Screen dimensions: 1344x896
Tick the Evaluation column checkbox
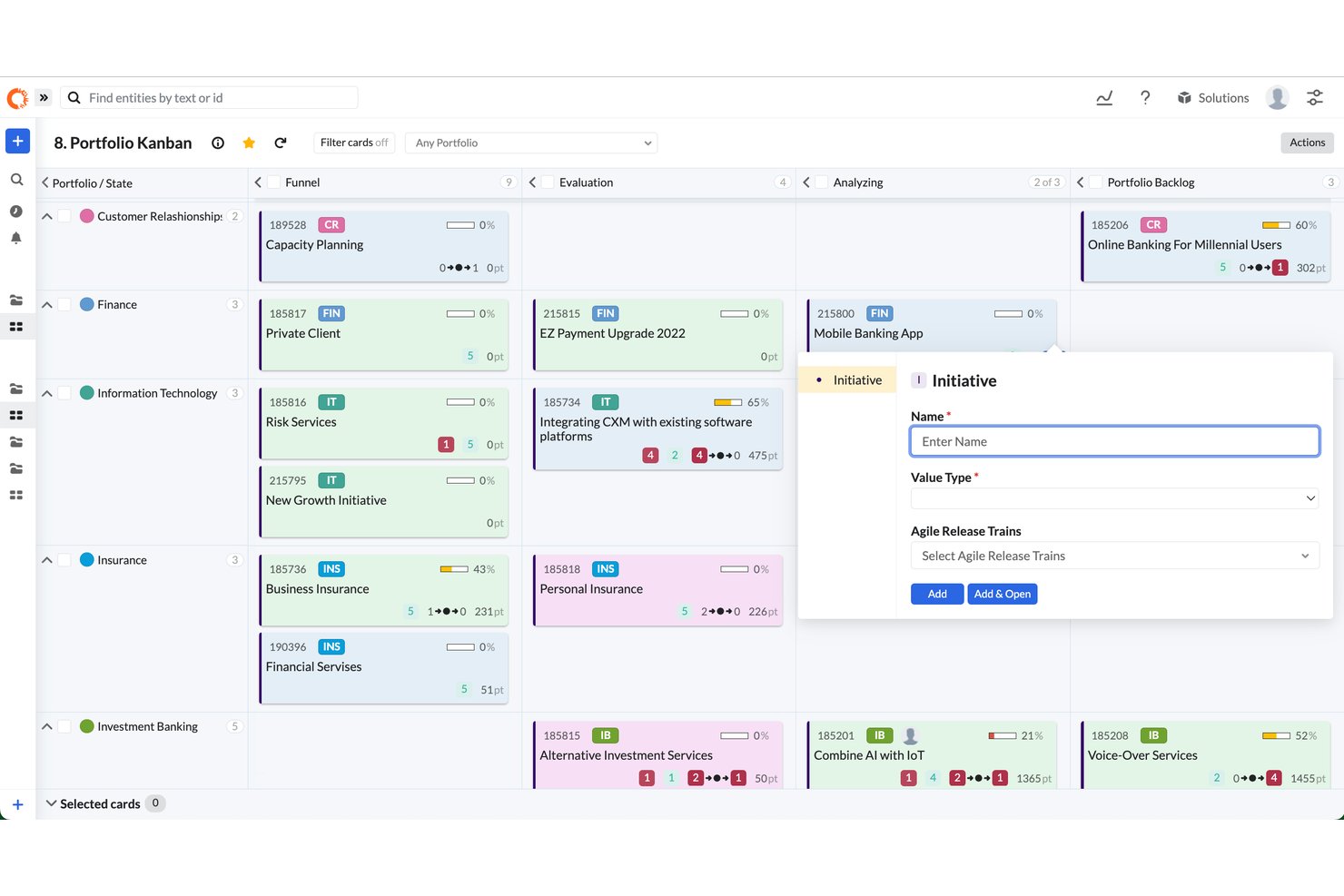[548, 182]
